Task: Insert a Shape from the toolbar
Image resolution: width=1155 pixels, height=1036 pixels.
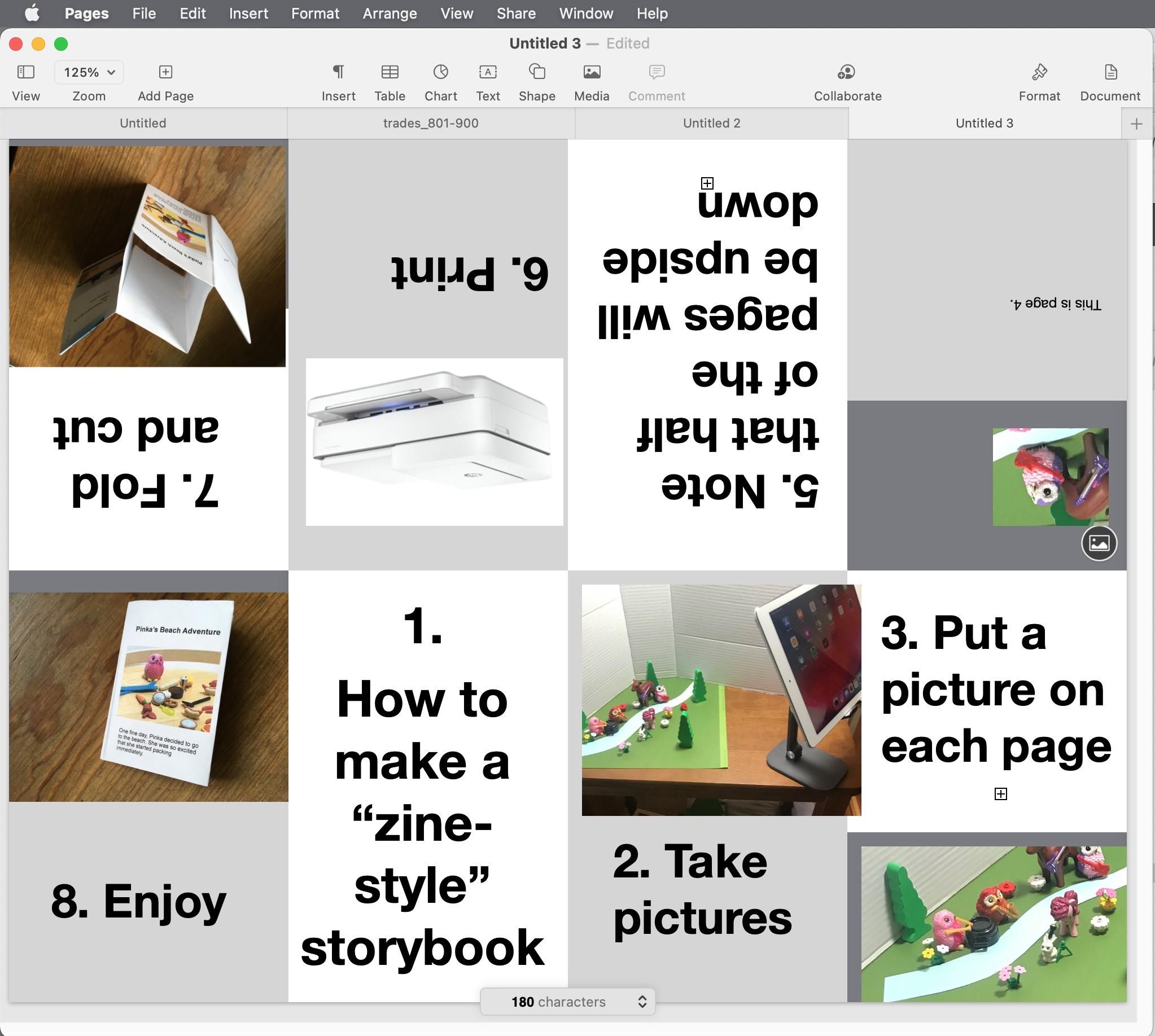Action: (536, 80)
